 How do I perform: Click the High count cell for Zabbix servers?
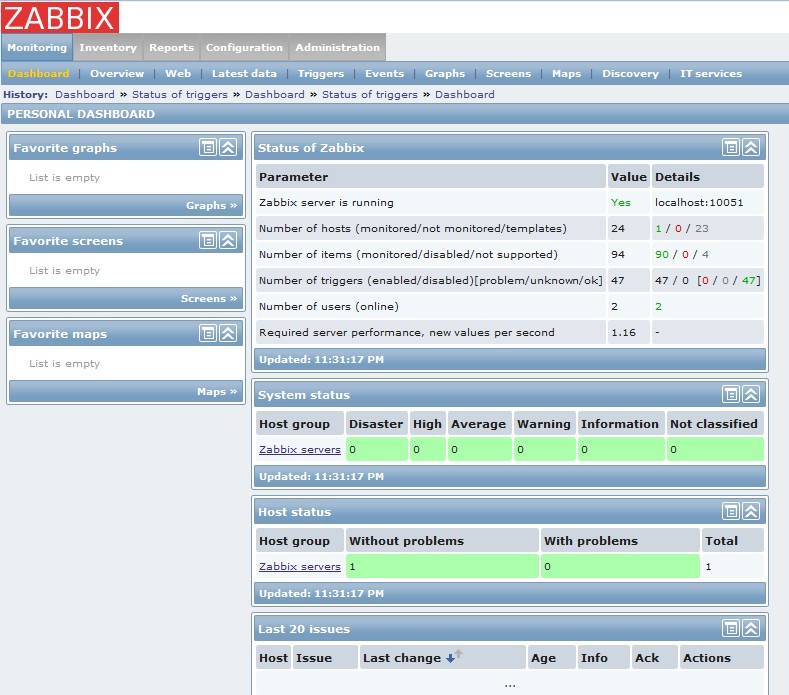pos(427,449)
